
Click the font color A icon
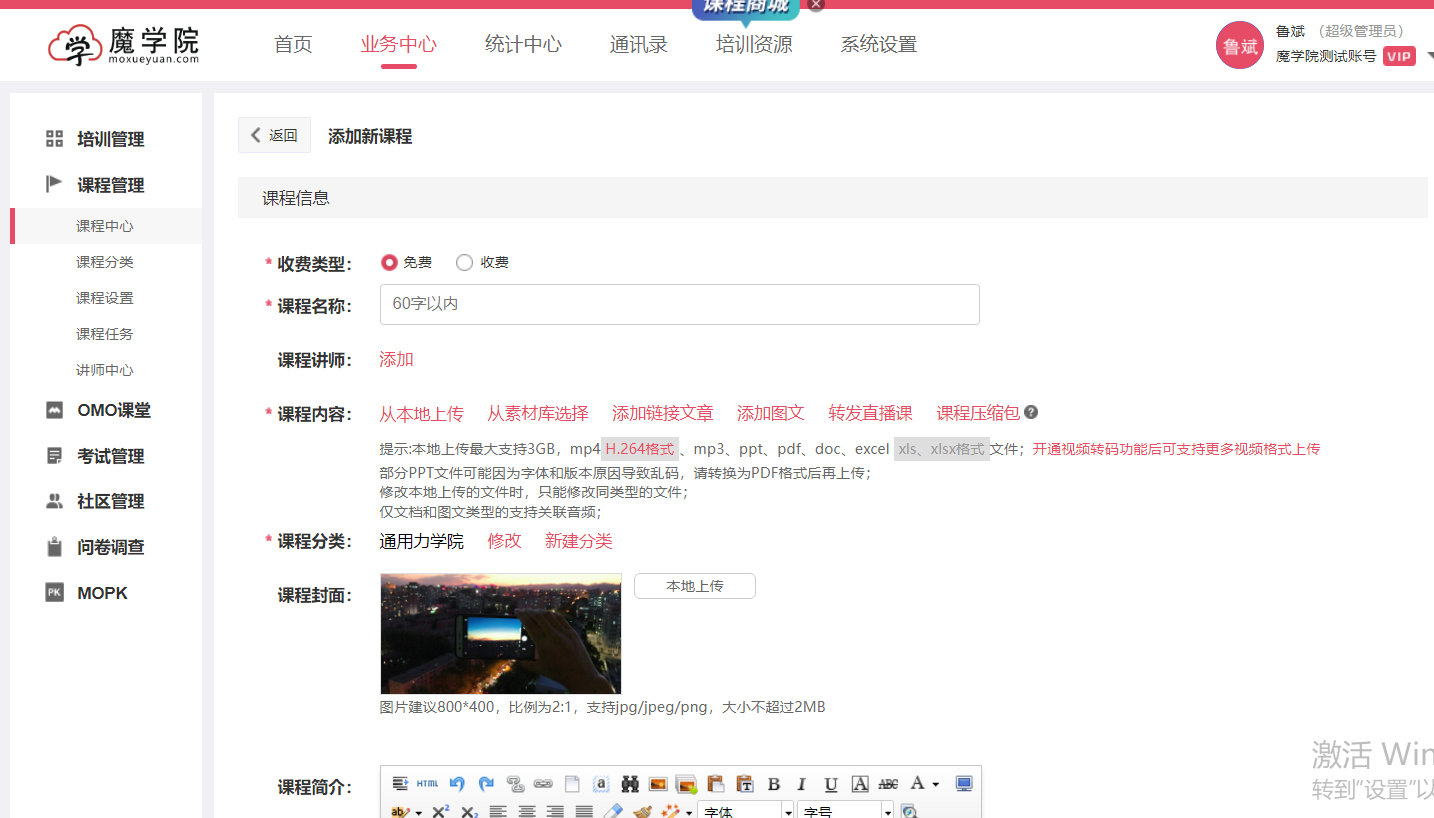[918, 783]
